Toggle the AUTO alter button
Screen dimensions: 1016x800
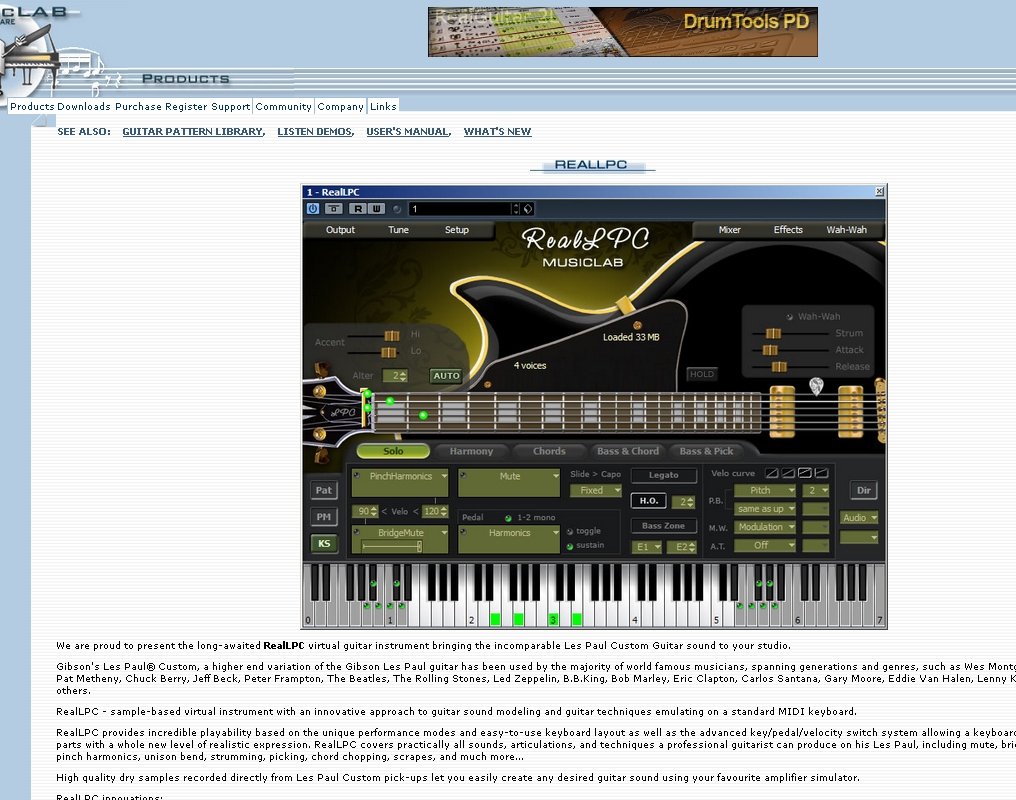[446, 376]
